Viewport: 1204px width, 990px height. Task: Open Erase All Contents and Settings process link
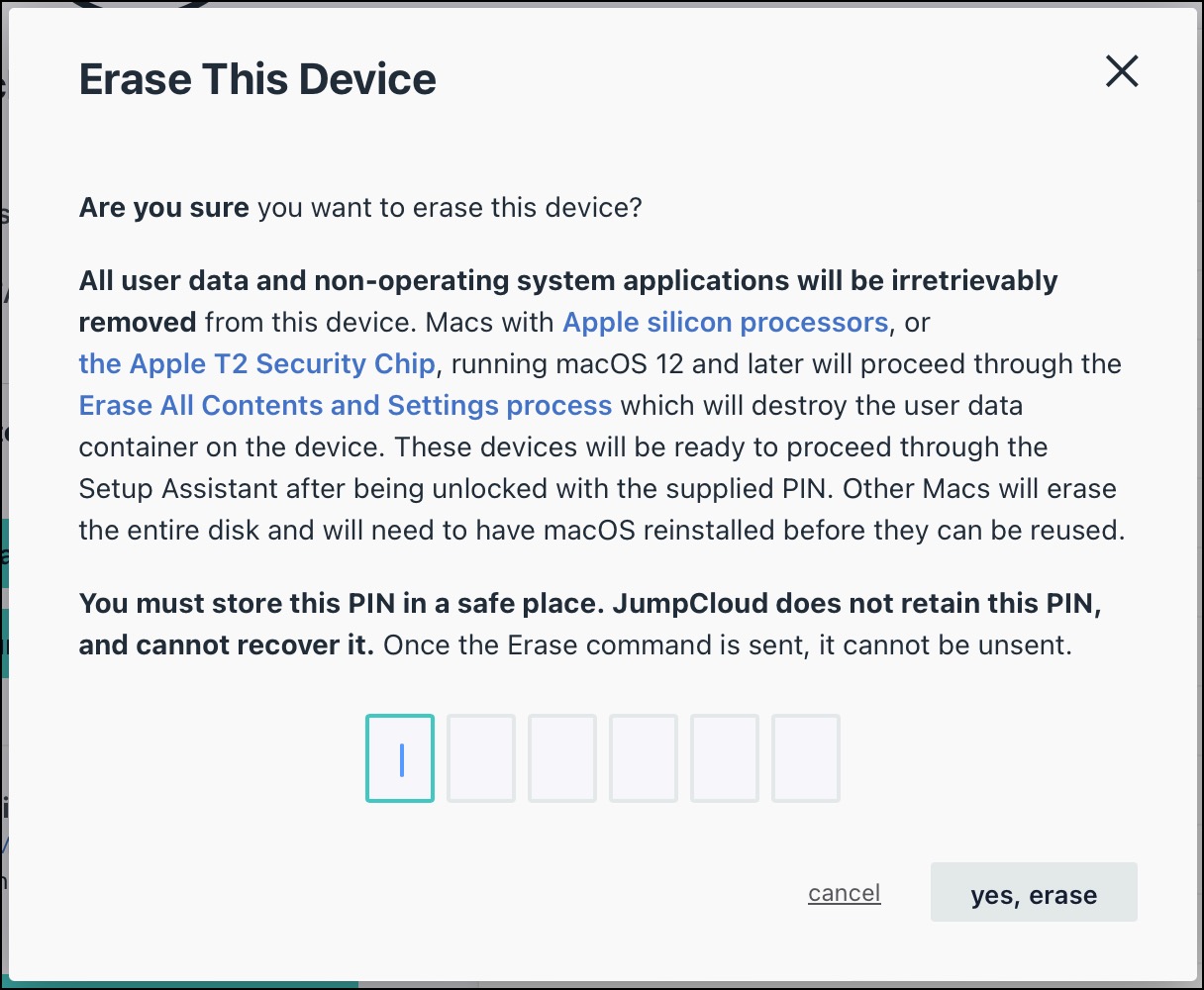pyautogui.click(x=346, y=406)
